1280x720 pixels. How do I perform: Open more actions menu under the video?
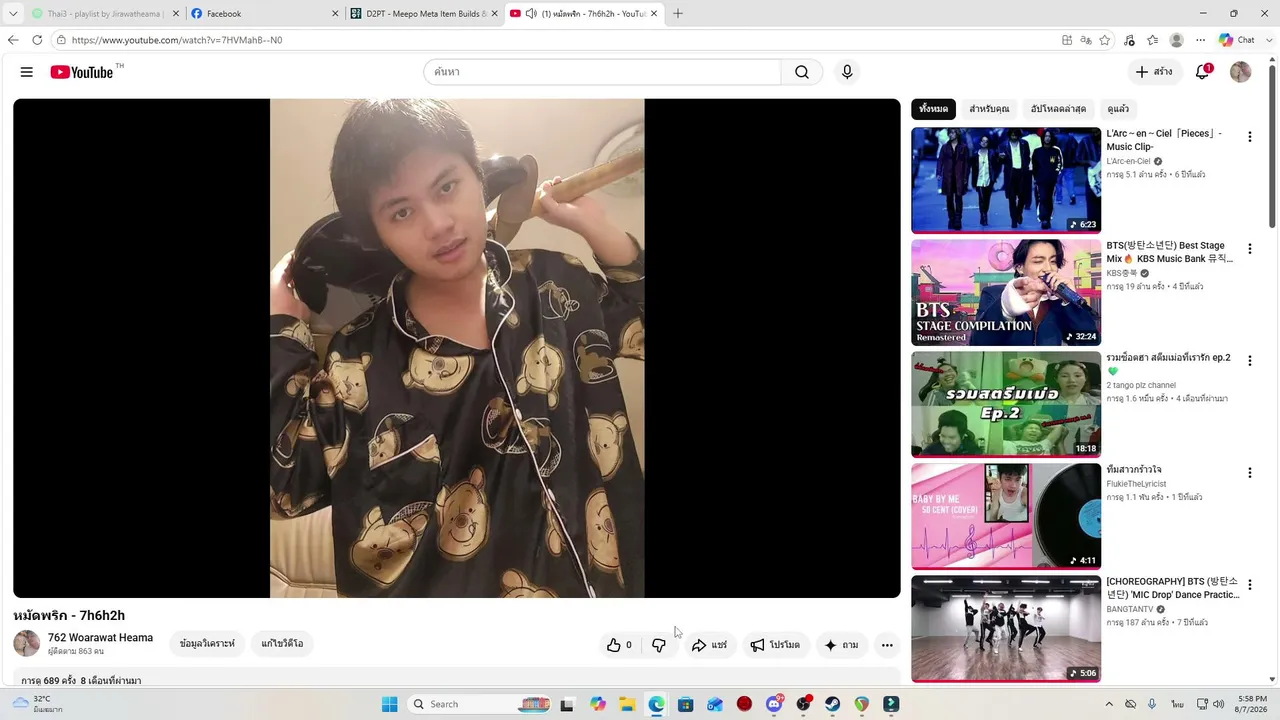887,645
